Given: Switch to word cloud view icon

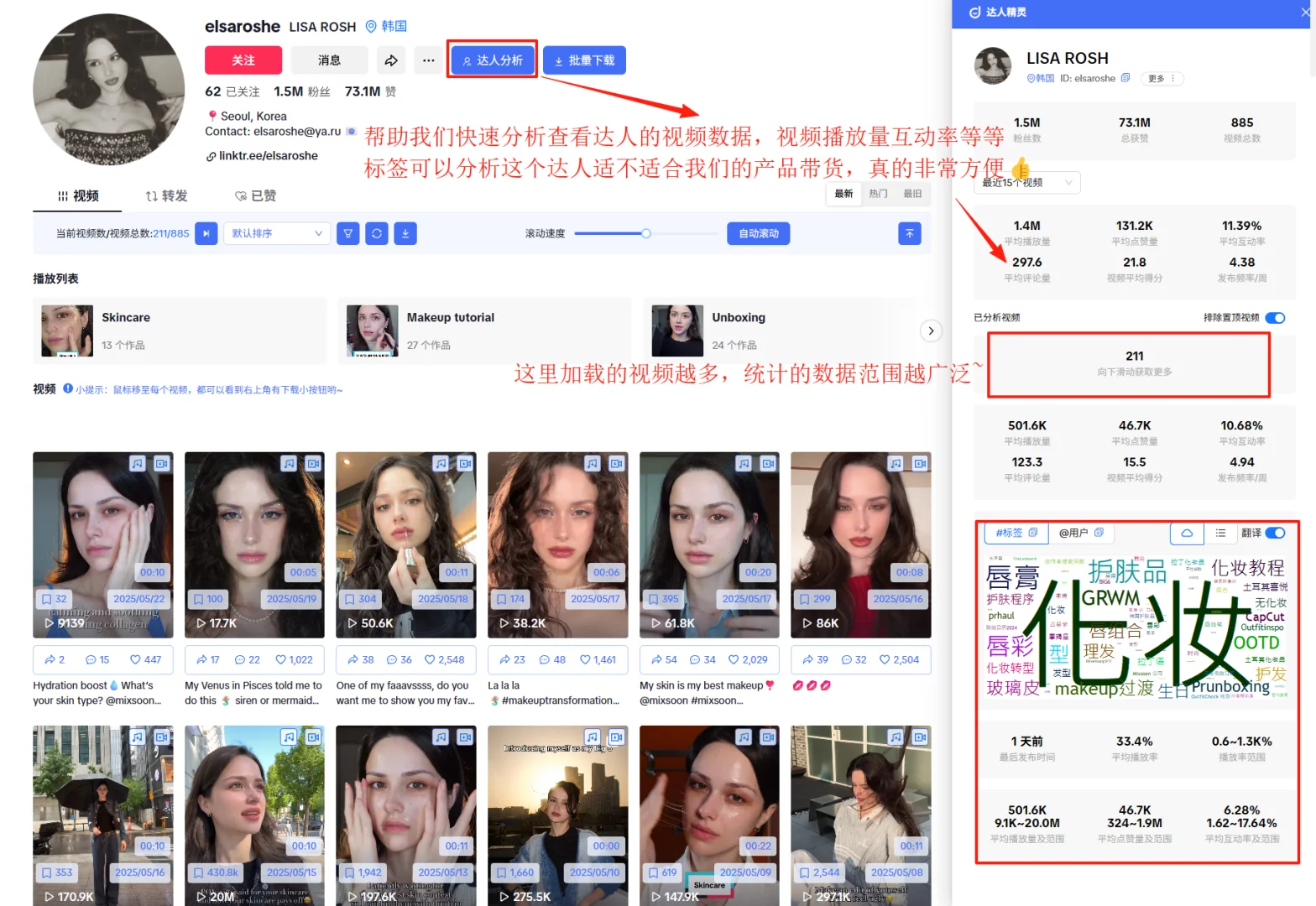Looking at the screenshot, I should coord(1187,533).
